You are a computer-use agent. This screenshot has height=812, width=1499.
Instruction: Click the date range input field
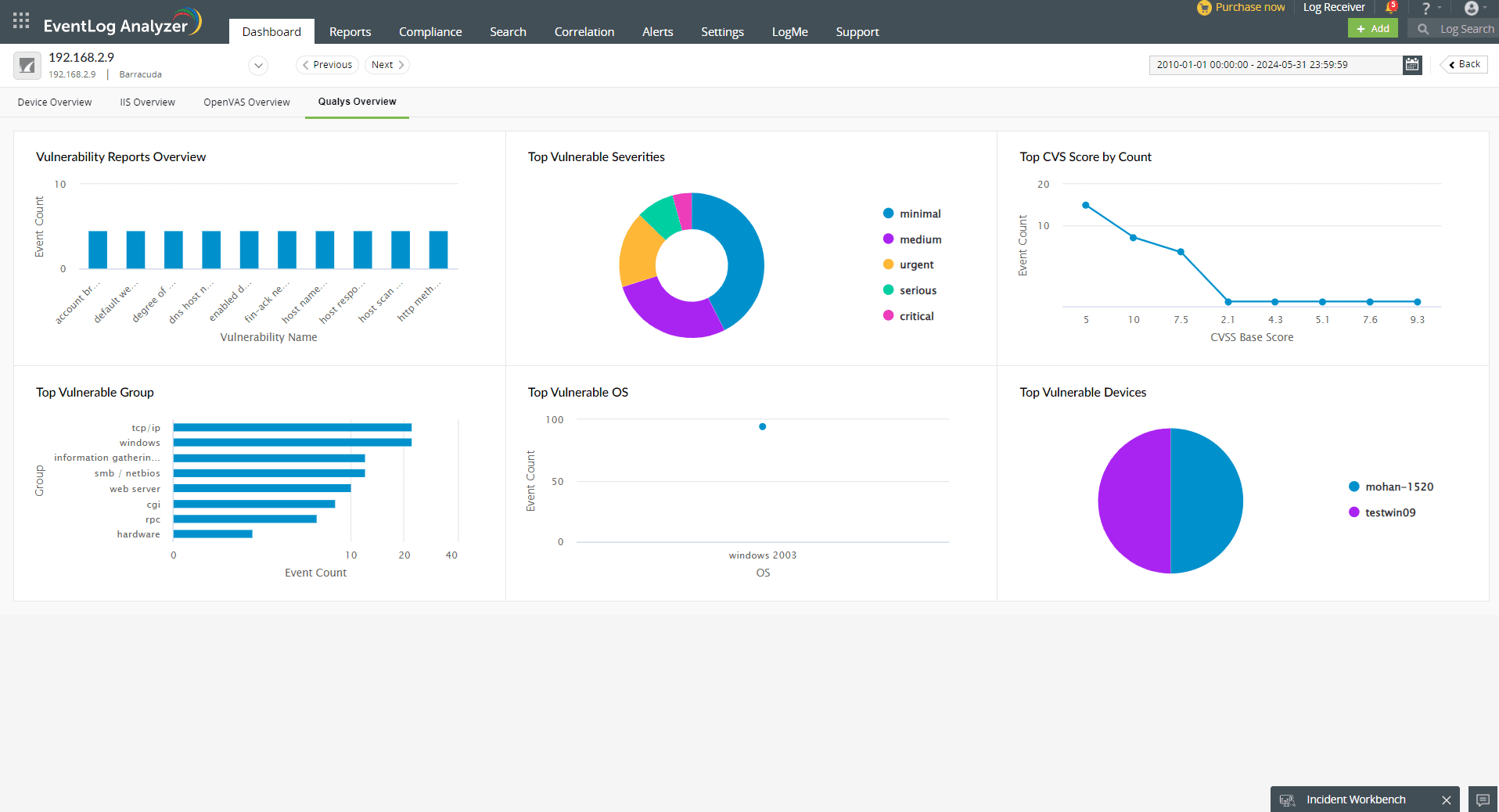click(1276, 65)
